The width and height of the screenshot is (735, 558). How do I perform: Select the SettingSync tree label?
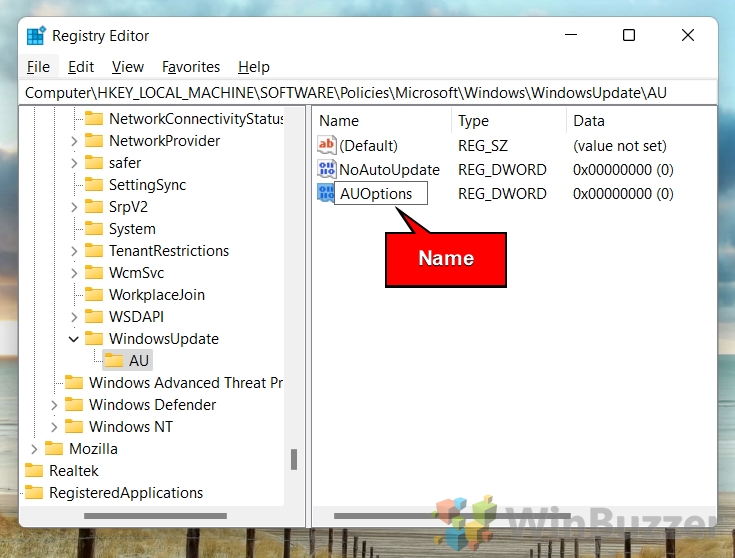[x=147, y=185]
